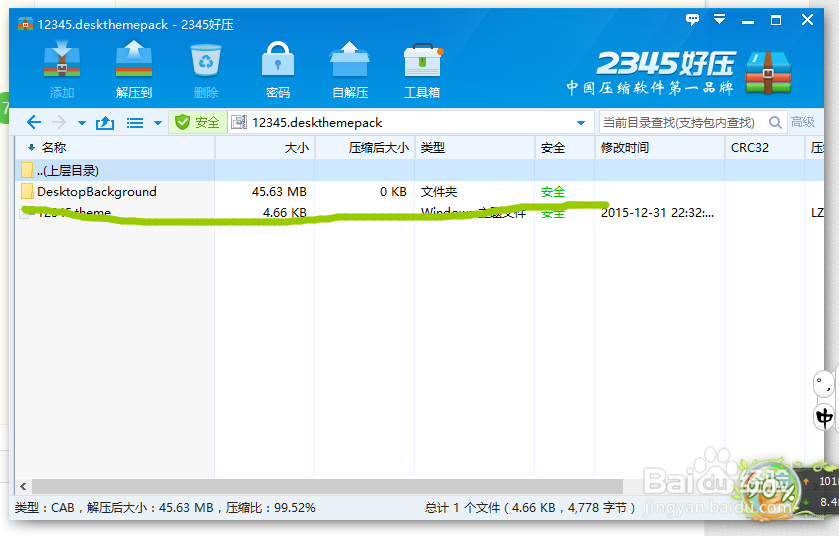Select the ..(上层目录) parent row

(420, 171)
